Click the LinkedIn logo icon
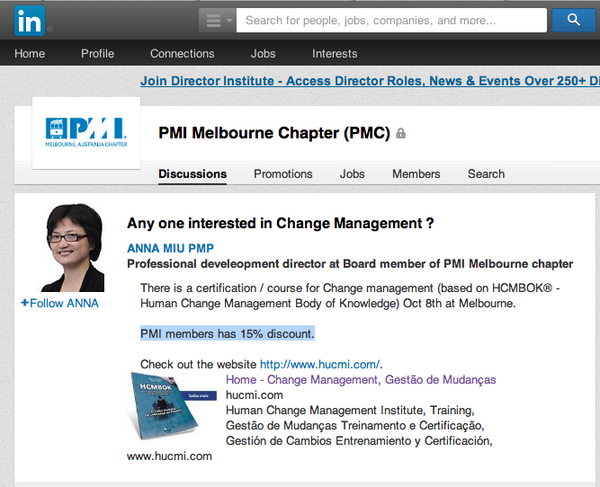 tap(29, 21)
